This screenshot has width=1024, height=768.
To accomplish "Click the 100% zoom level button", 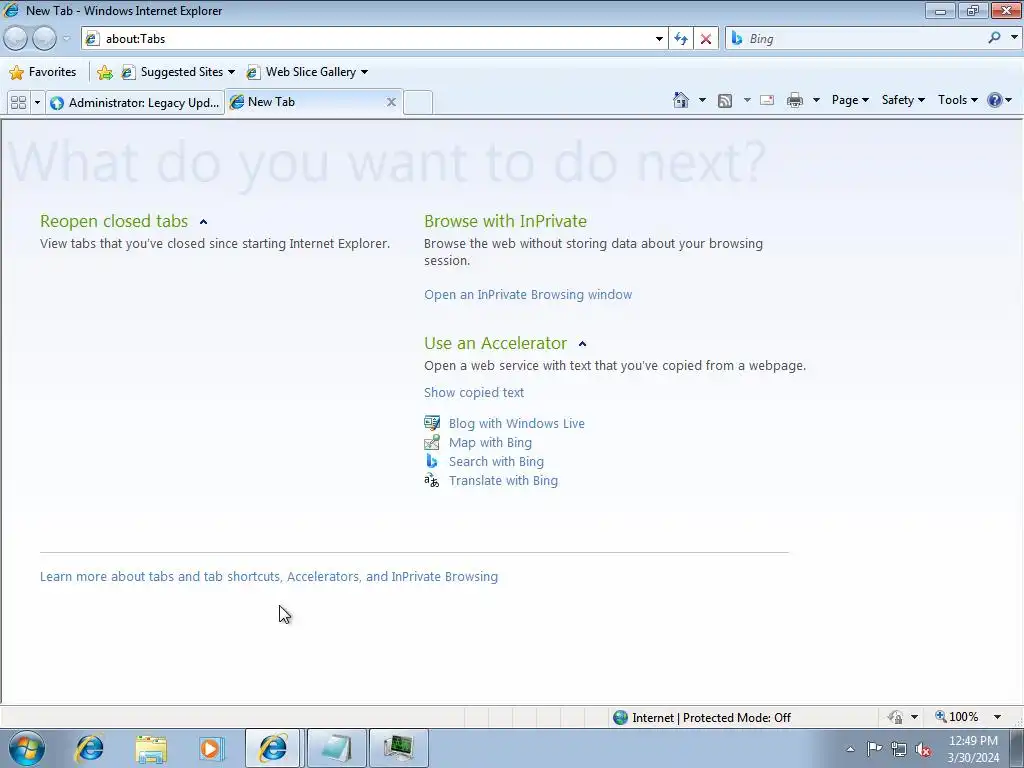I will 957,717.
